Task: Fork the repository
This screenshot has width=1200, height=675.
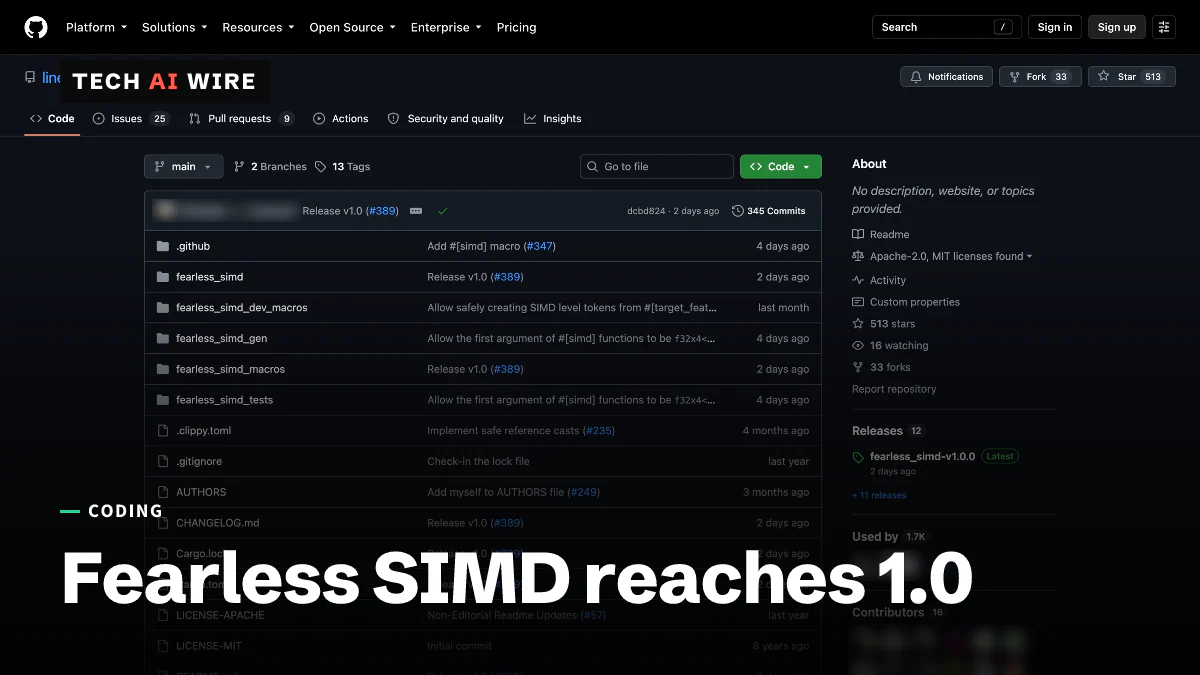Action: point(1040,77)
